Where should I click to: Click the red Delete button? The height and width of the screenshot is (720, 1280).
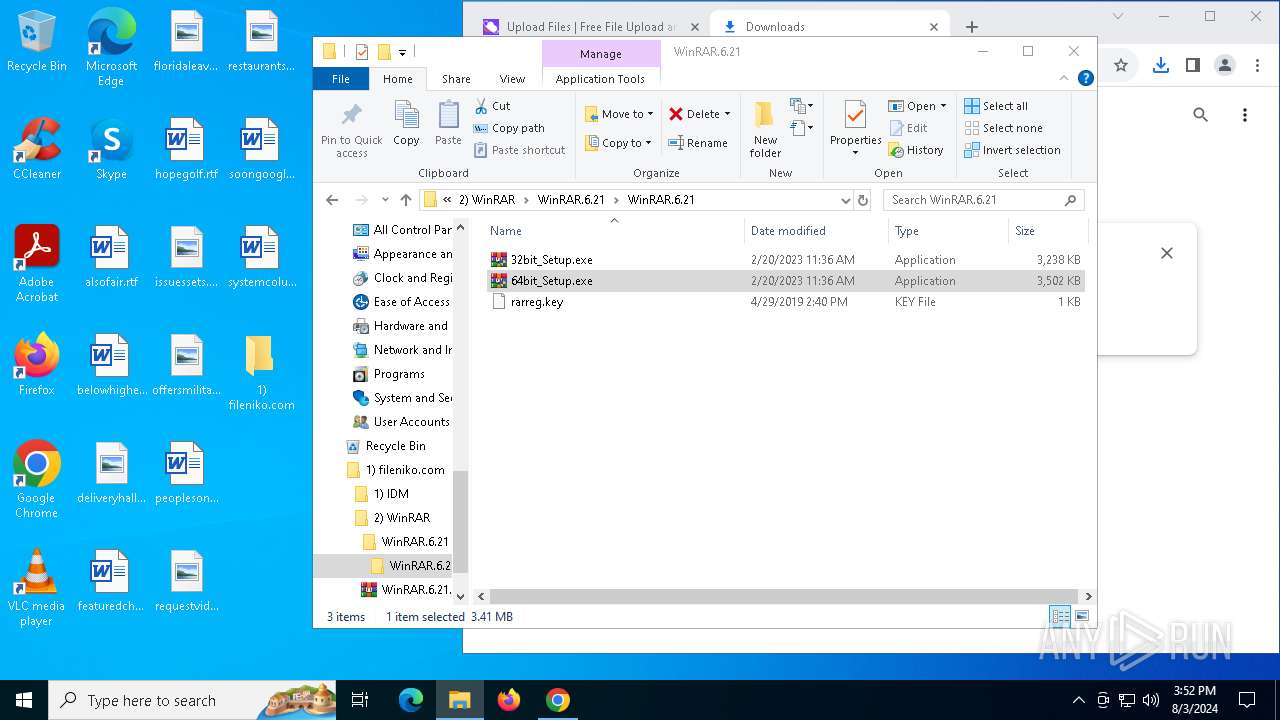tap(694, 114)
